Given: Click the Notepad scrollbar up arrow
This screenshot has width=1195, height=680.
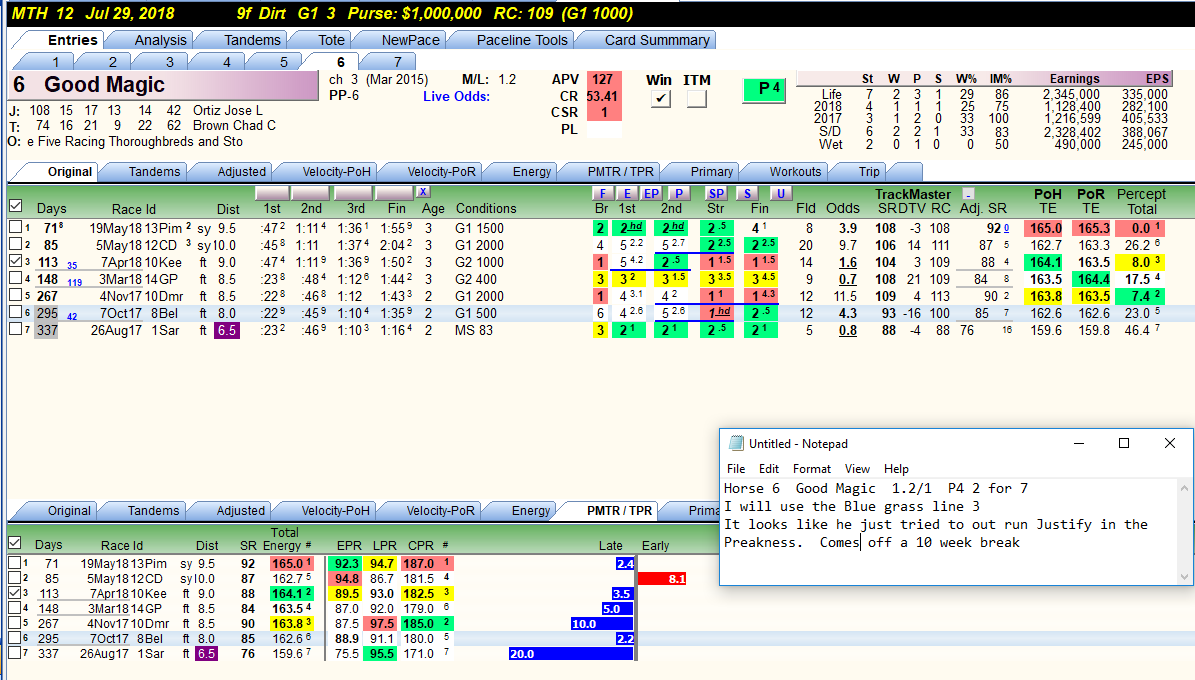Looking at the screenshot, I should point(1184,487).
